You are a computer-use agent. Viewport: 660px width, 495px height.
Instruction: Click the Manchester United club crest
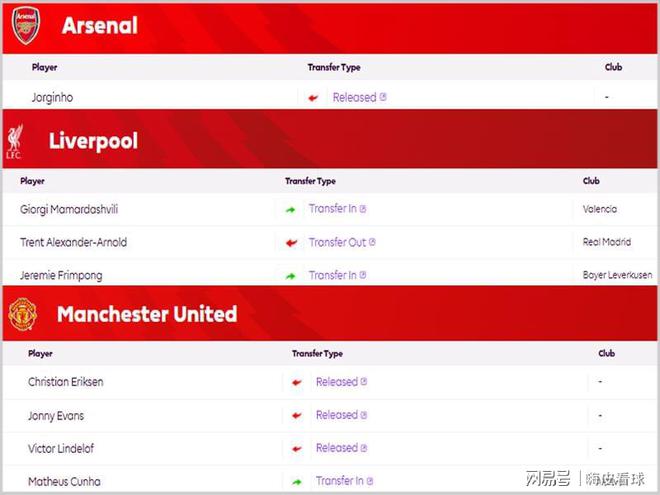click(22, 314)
